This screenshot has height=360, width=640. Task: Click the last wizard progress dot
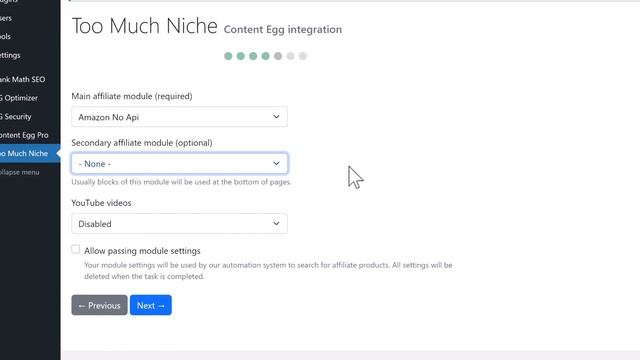pyautogui.click(x=303, y=56)
